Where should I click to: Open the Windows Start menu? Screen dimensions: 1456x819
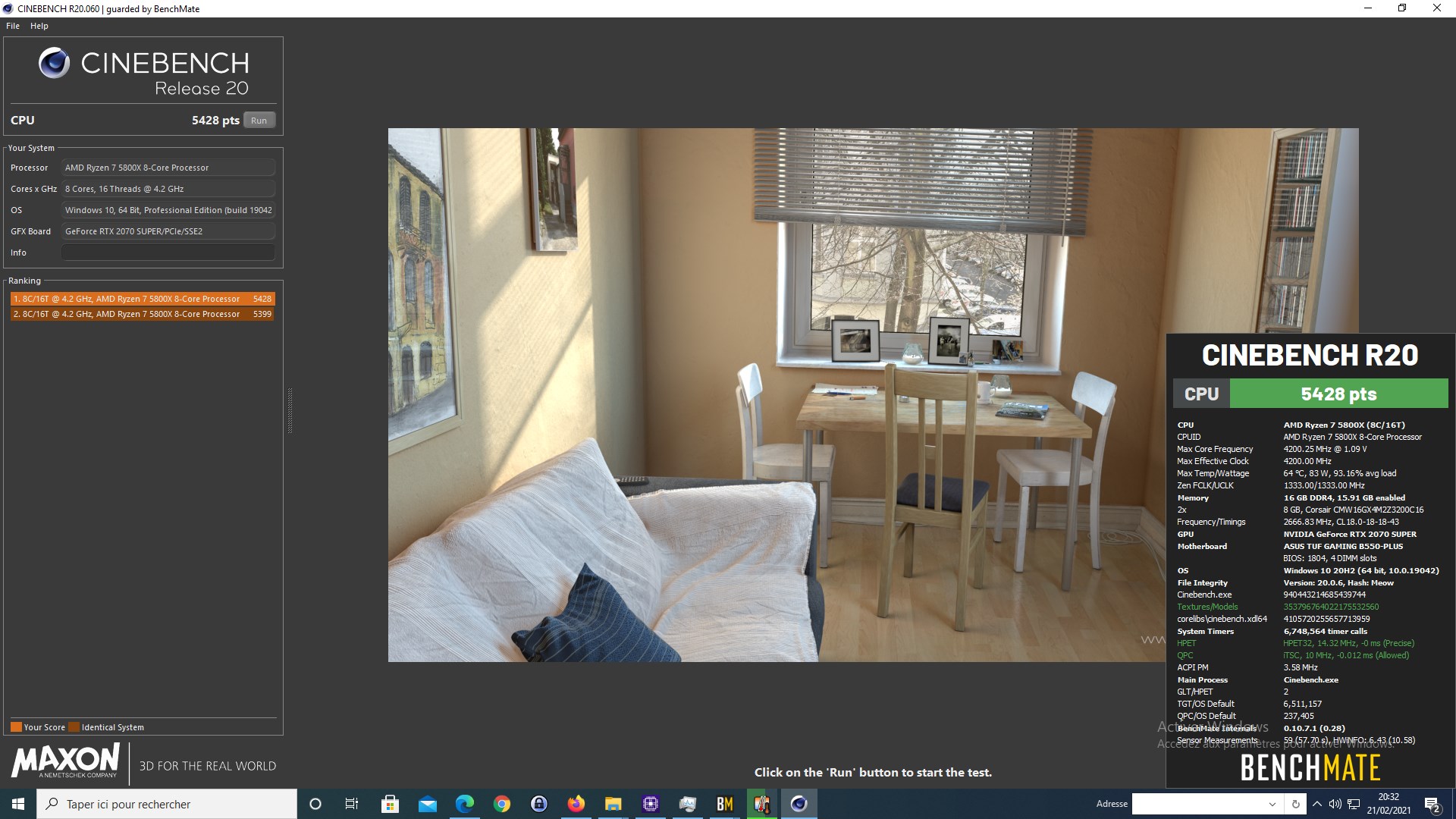pos(18,804)
